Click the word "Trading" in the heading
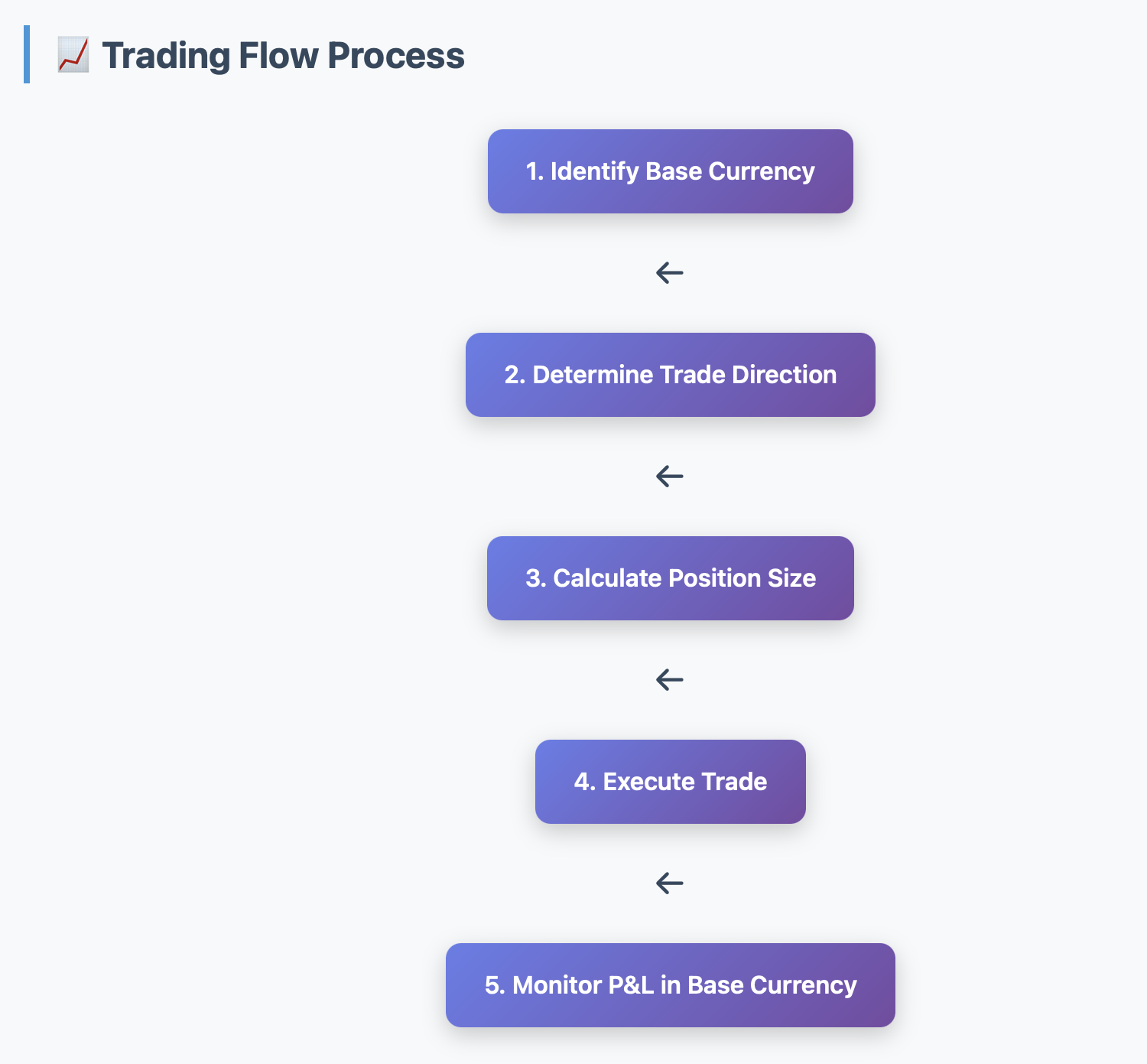Screen dimensions: 1147x1064 (x=165, y=56)
